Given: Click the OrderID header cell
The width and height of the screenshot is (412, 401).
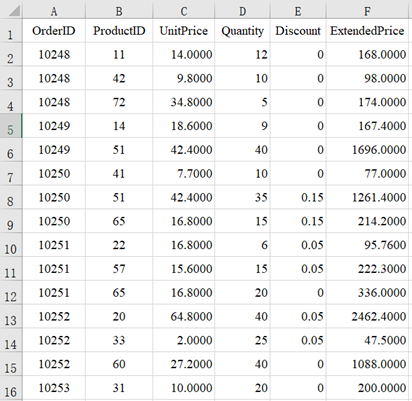Looking at the screenshot, I should click(54, 31).
